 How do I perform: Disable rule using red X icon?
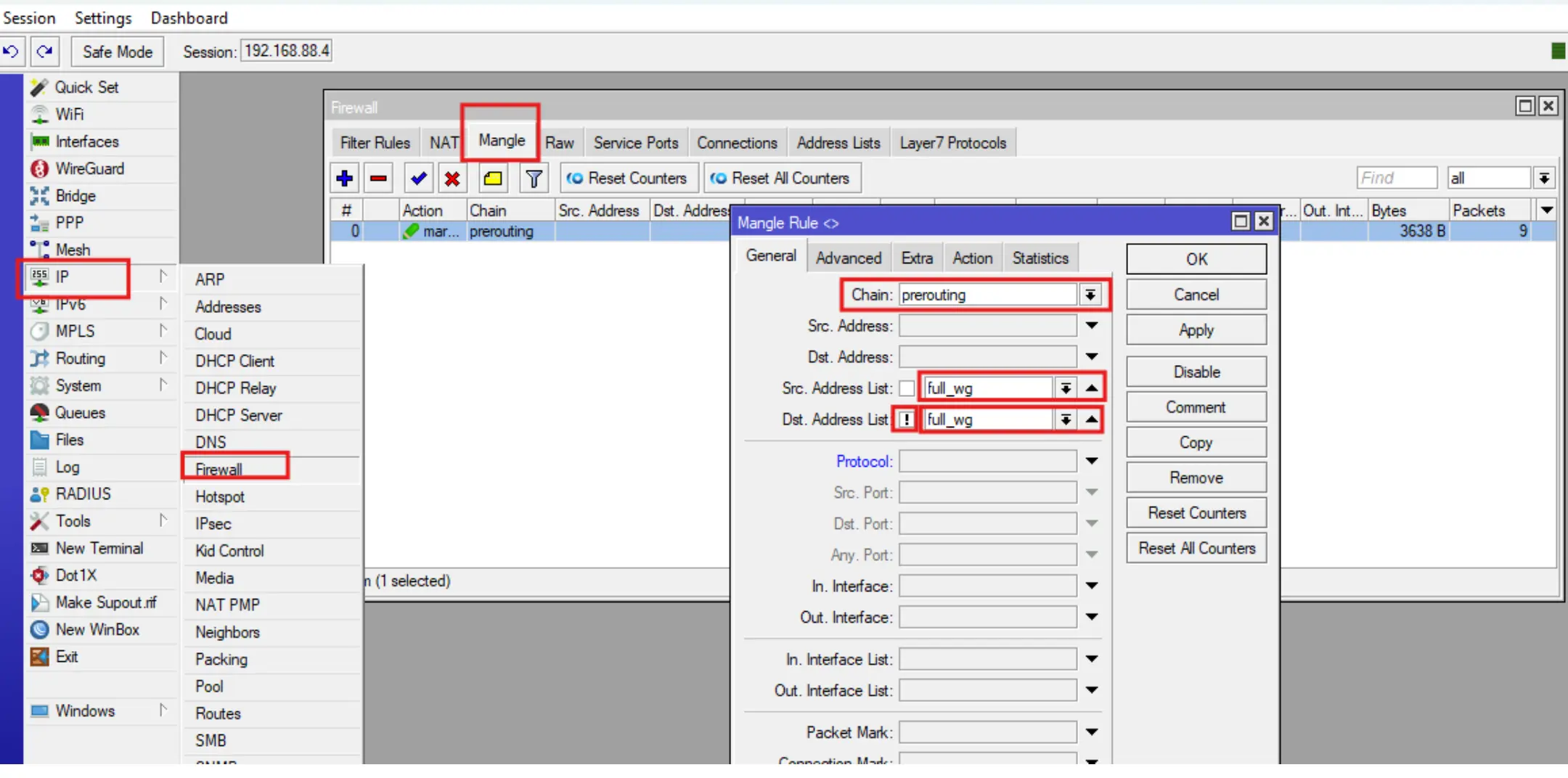(x=452, y=178)
